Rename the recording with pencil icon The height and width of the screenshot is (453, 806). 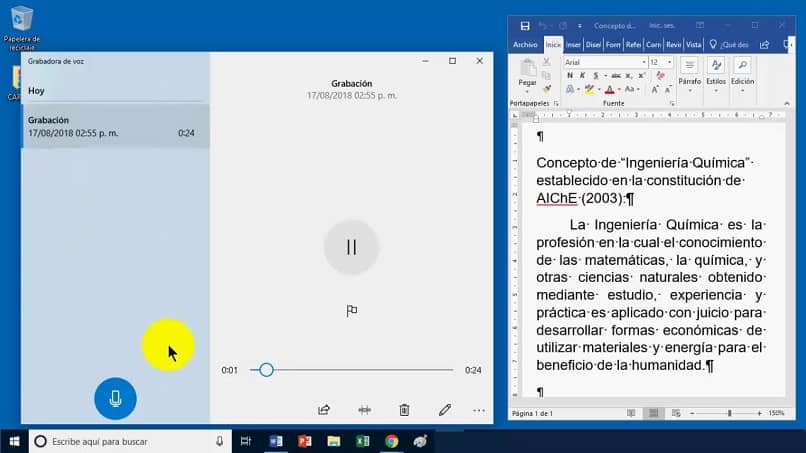(x=445, y=410)
